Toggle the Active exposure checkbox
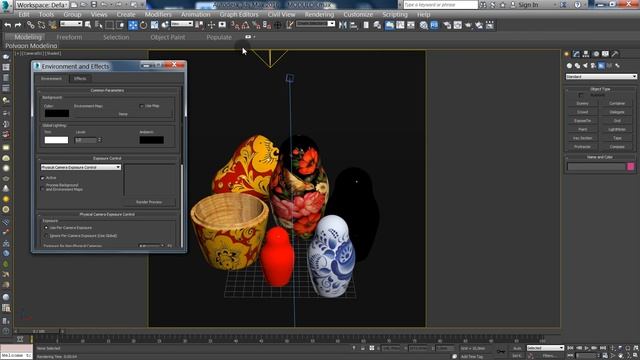 click(42, 178)
